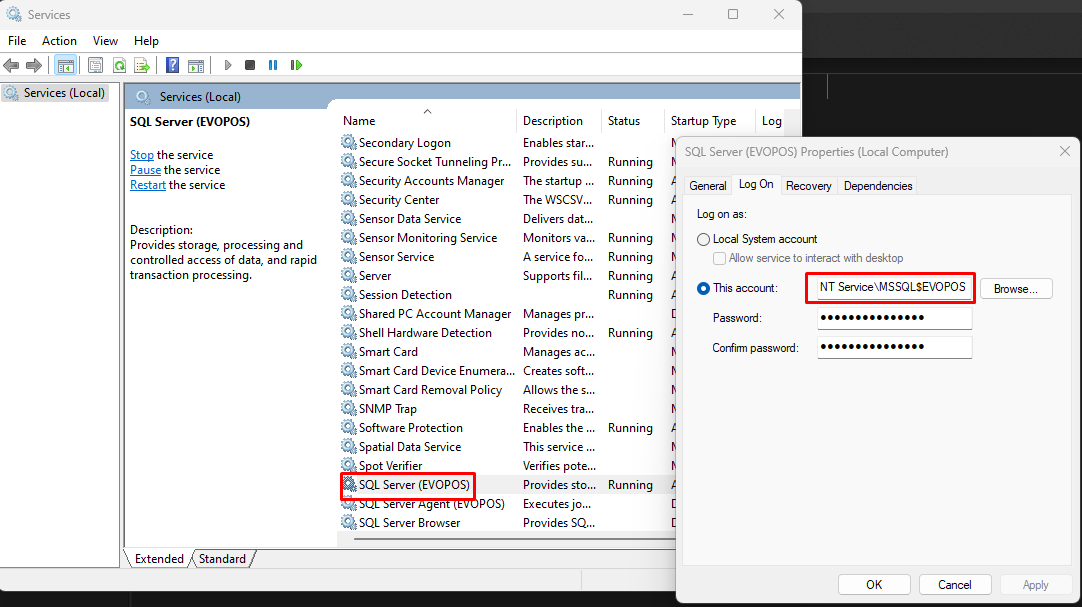
Task: Close the SQL Server Properties dialog
Action: pos(1065,151)
